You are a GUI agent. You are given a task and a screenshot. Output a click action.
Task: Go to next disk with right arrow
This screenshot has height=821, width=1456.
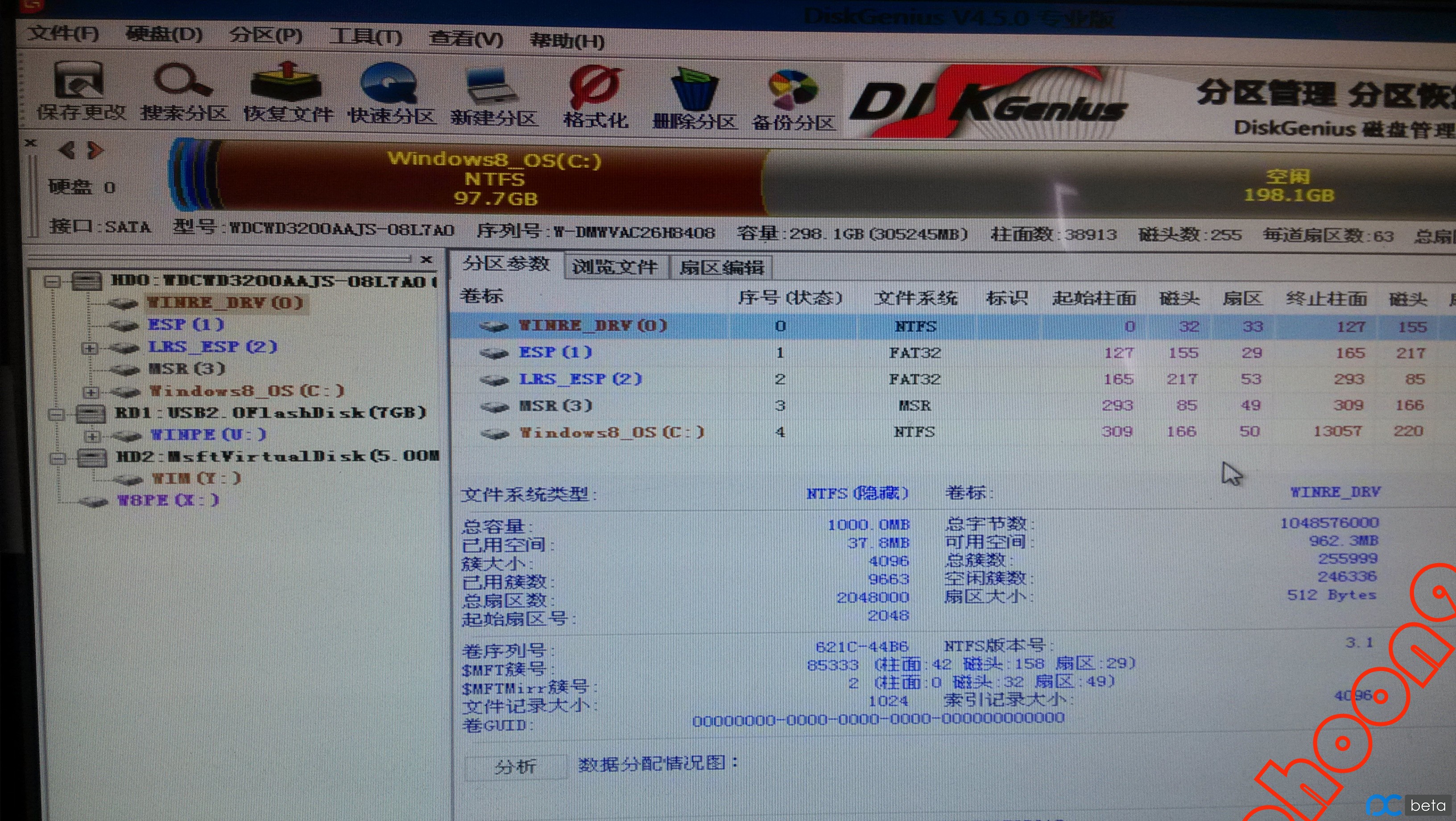click(95, 150)
